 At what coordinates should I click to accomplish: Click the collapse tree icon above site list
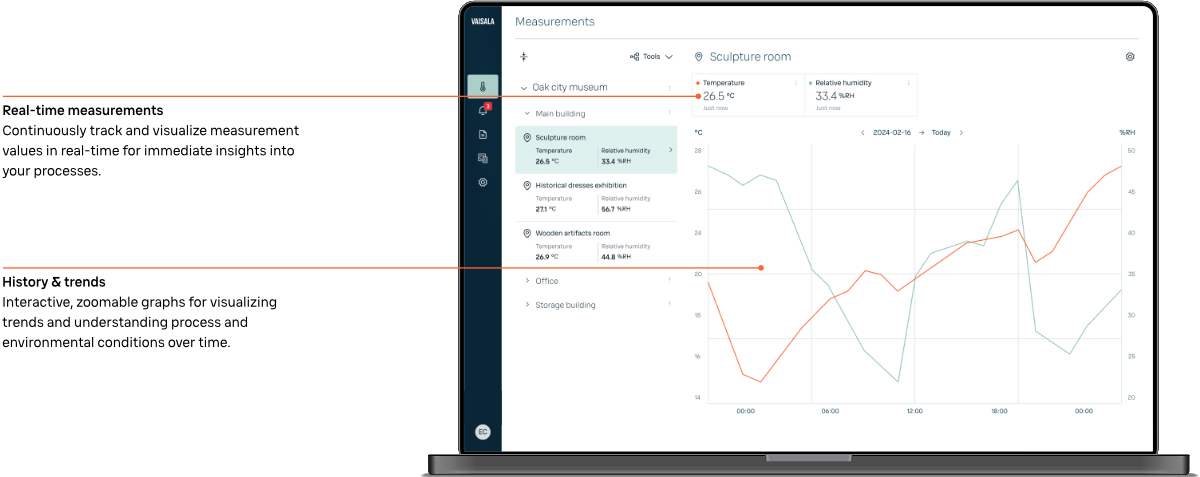point(523,57)
